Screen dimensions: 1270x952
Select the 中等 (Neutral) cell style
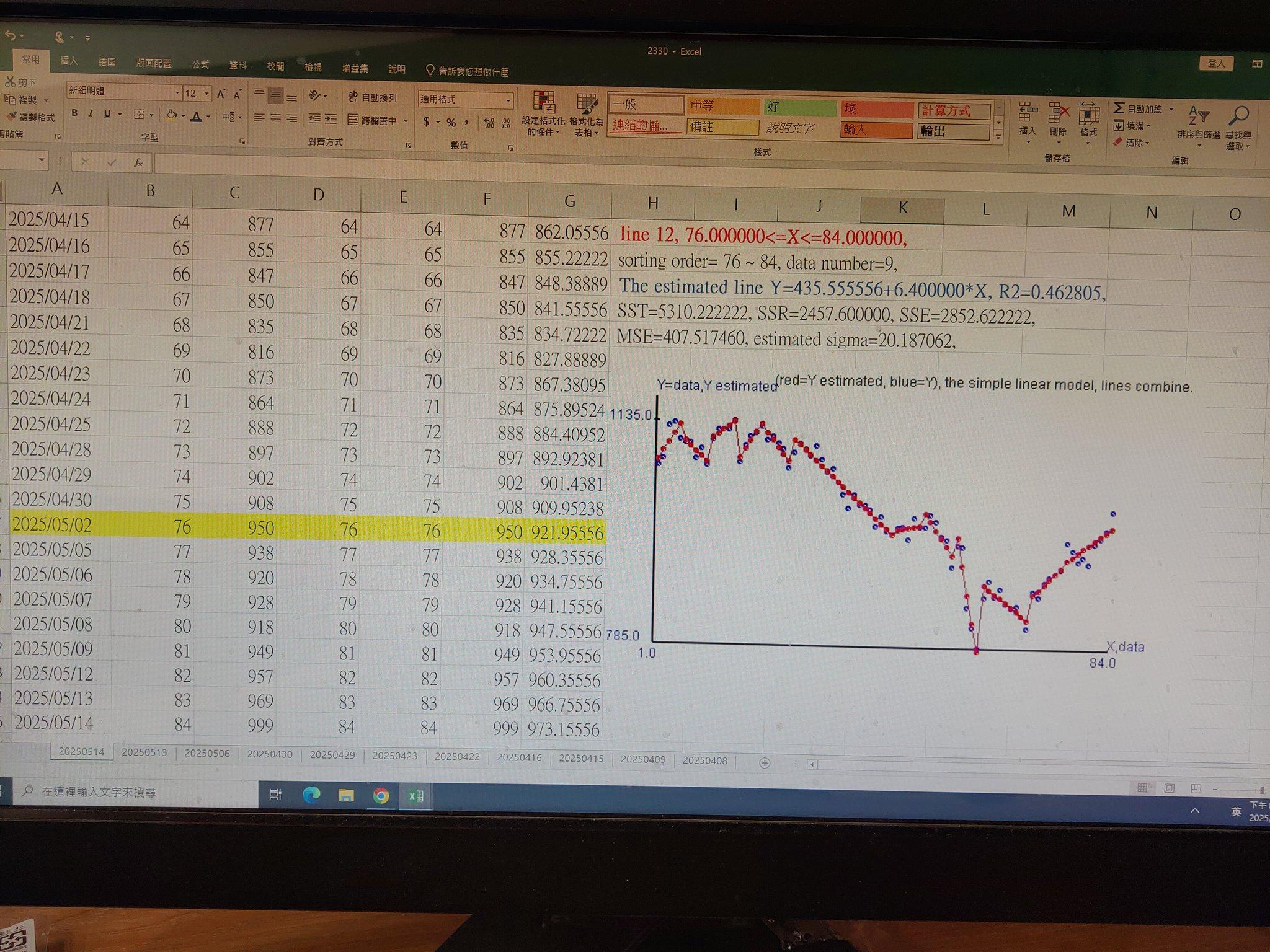[723, 106]
